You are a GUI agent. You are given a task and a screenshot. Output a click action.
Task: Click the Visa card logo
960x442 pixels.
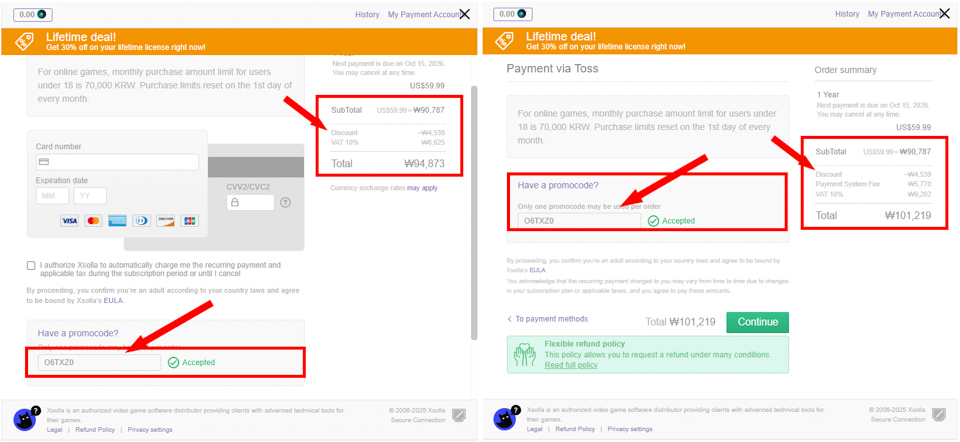point(70,221)
